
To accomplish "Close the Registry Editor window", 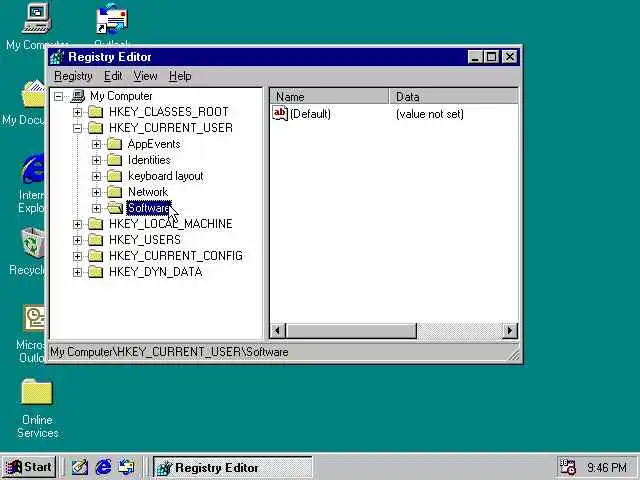I will (510, 57).
